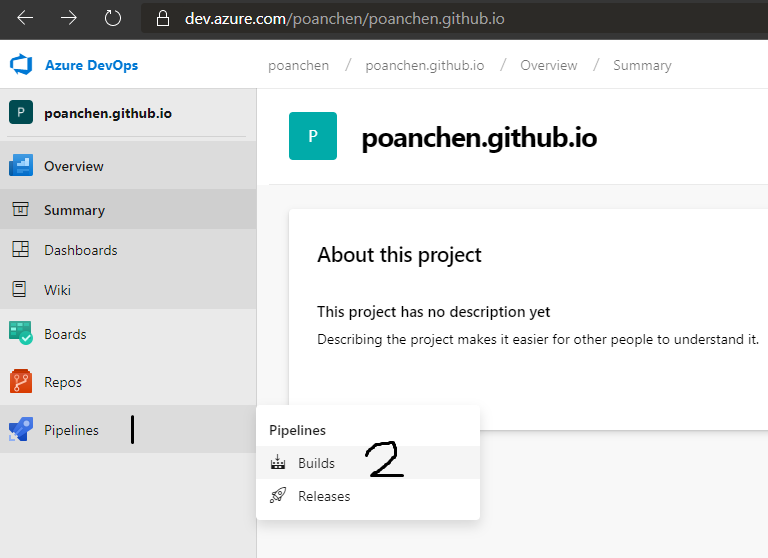Click the Dashboards grid icon
The height and width of the screenshot is (558, 768).
point(21,249)
